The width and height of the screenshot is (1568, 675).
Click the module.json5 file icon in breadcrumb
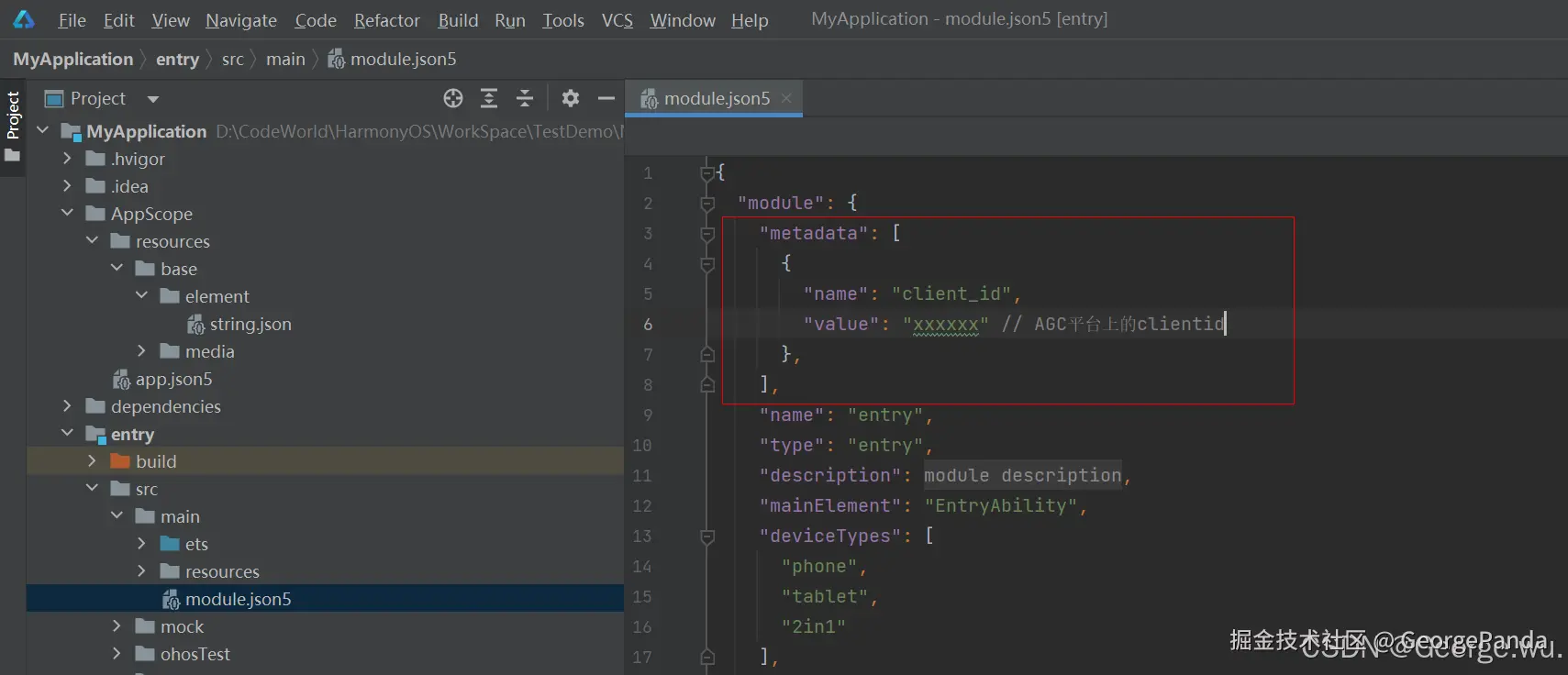(337, 59)
